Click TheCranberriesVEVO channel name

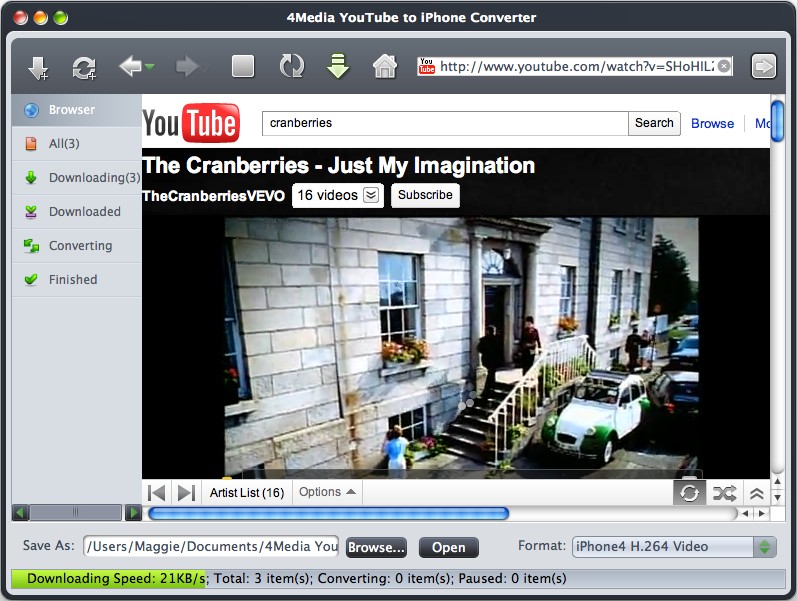click(x=213, y=196)
